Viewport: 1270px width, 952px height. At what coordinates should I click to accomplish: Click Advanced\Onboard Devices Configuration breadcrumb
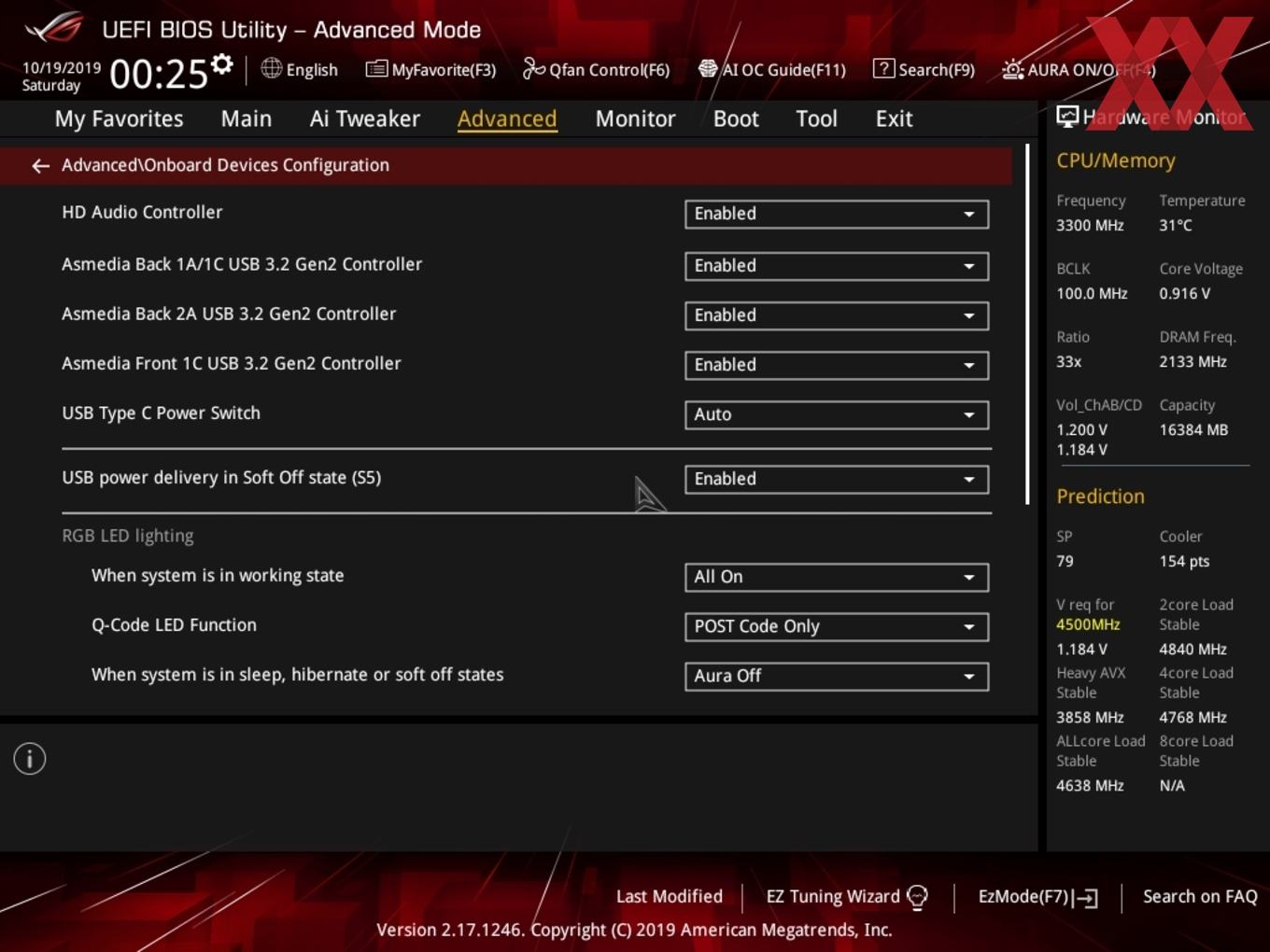[225, 165]
